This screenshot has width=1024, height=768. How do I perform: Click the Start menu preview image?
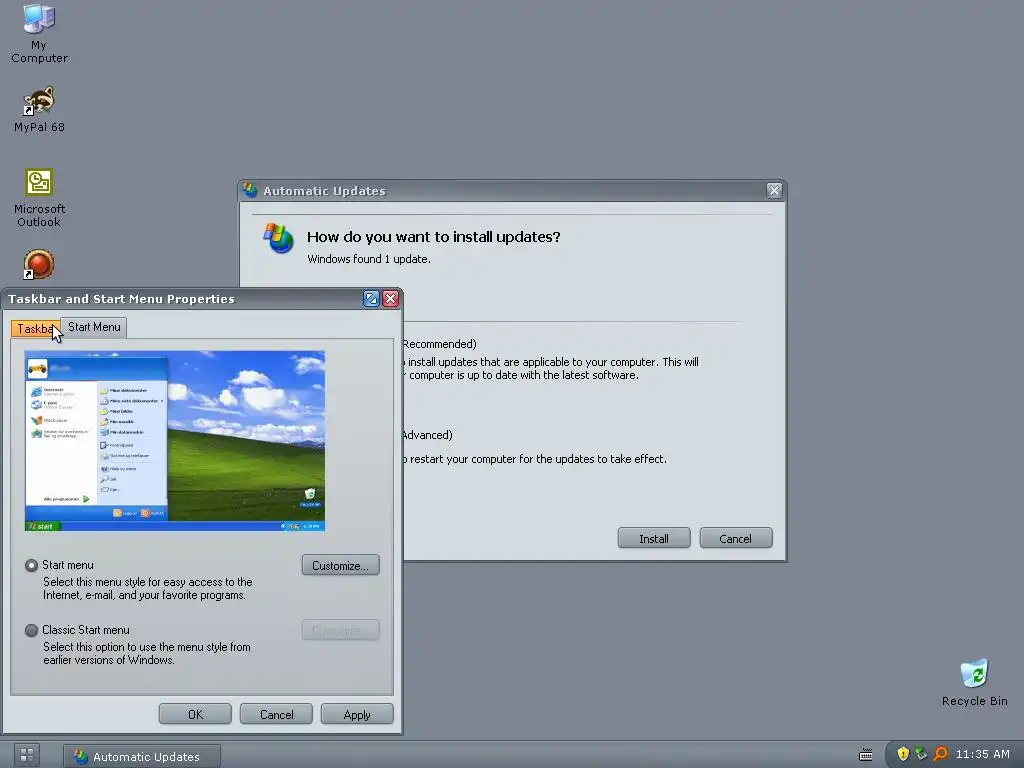point(174,441)
